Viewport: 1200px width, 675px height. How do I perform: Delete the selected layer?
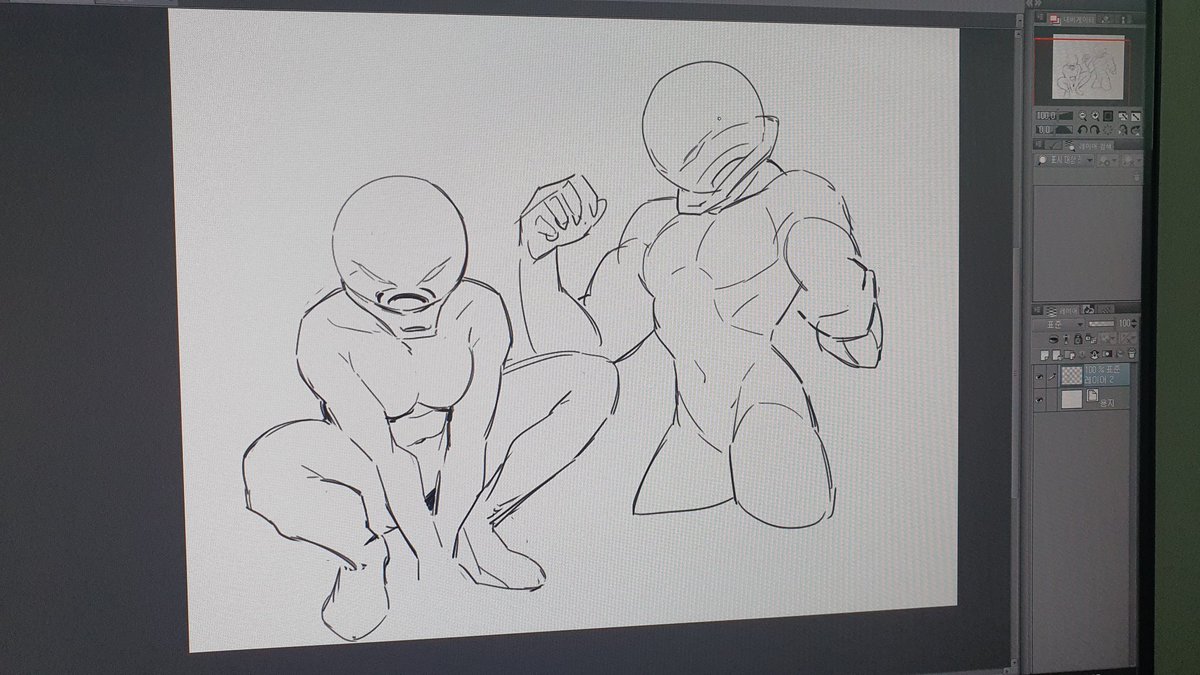1132,353
